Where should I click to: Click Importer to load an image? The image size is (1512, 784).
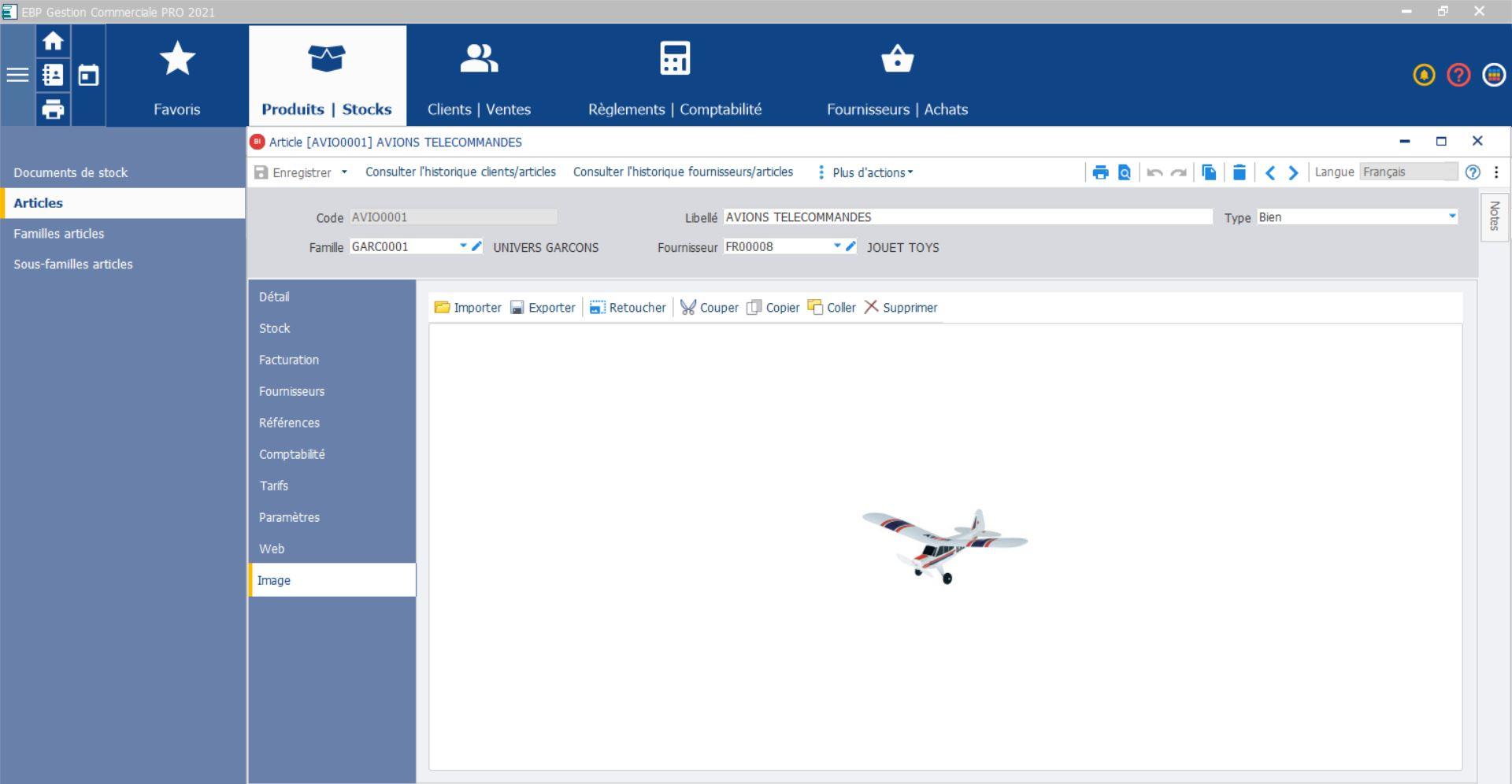click(468, 308)
